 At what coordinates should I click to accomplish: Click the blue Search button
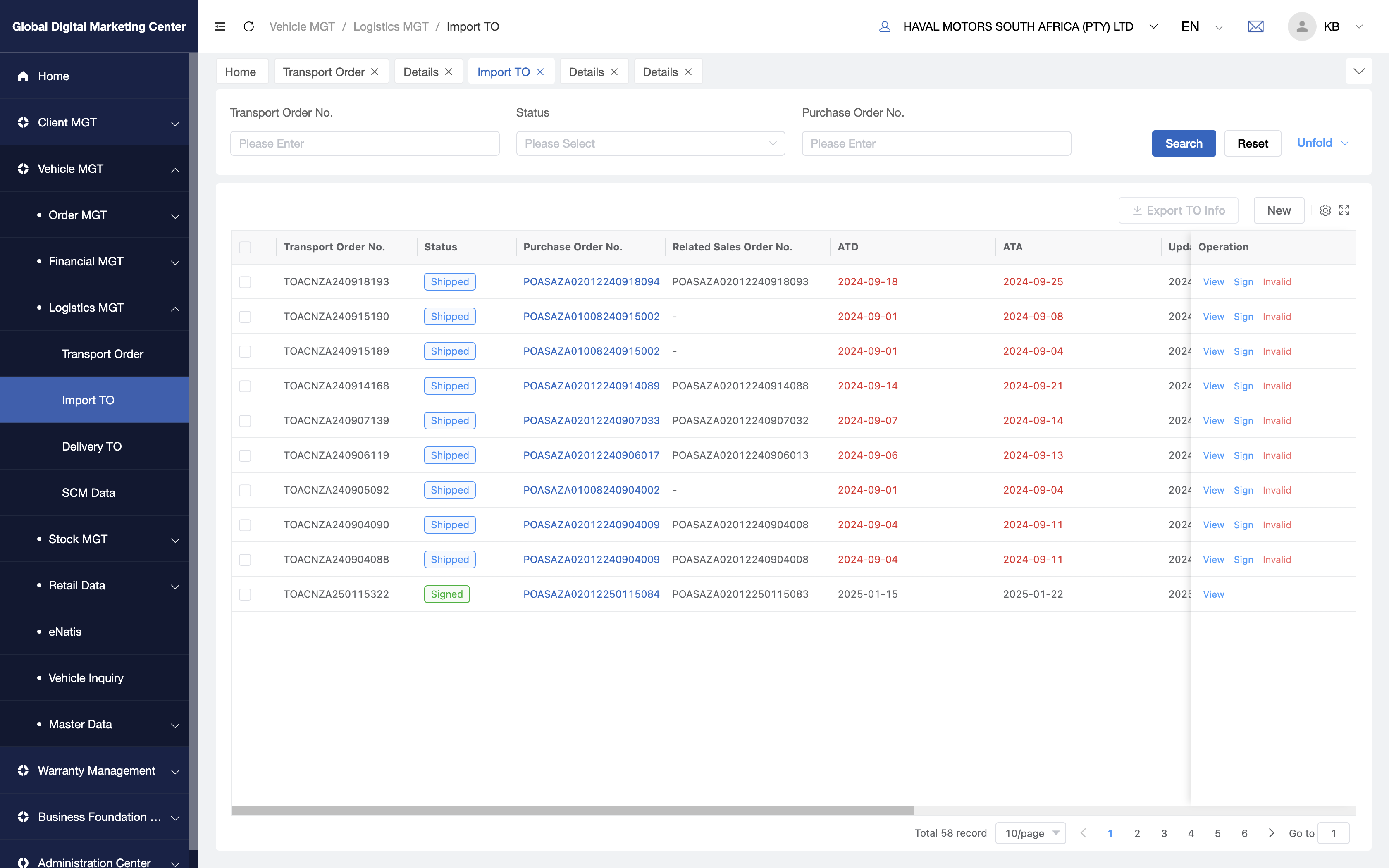coord(1184,143)
